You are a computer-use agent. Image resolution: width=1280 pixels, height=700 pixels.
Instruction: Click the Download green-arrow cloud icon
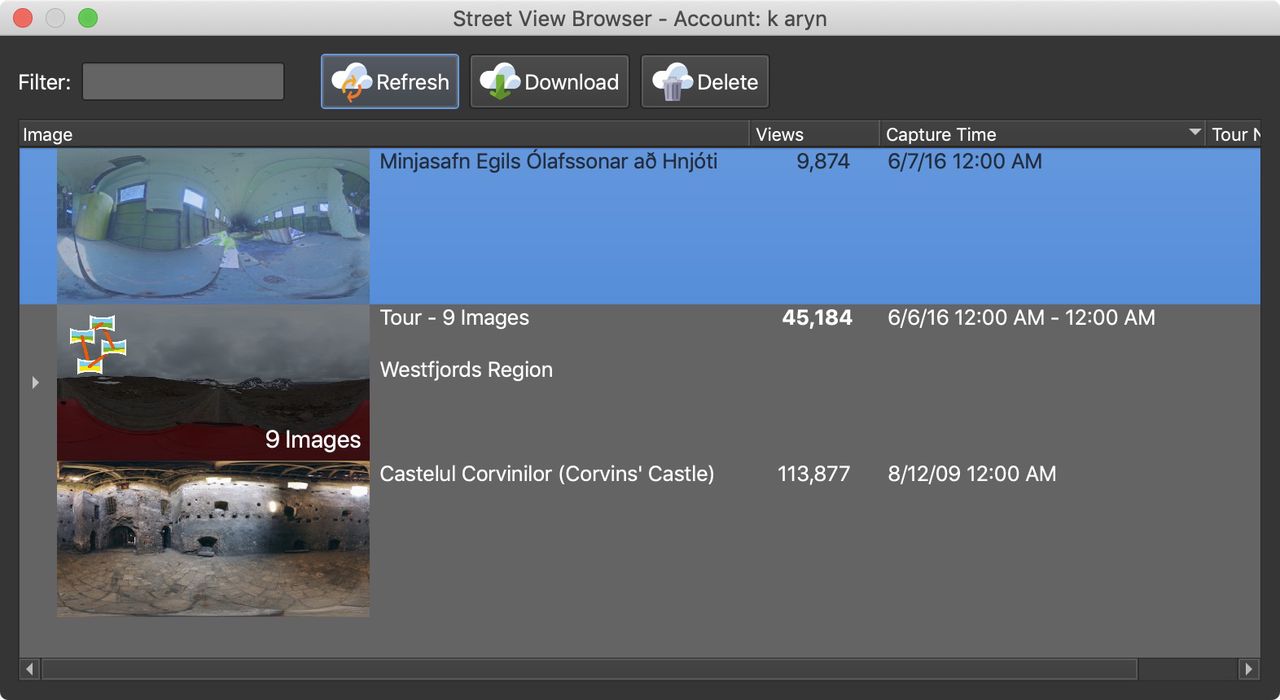[x=498, y=81]
